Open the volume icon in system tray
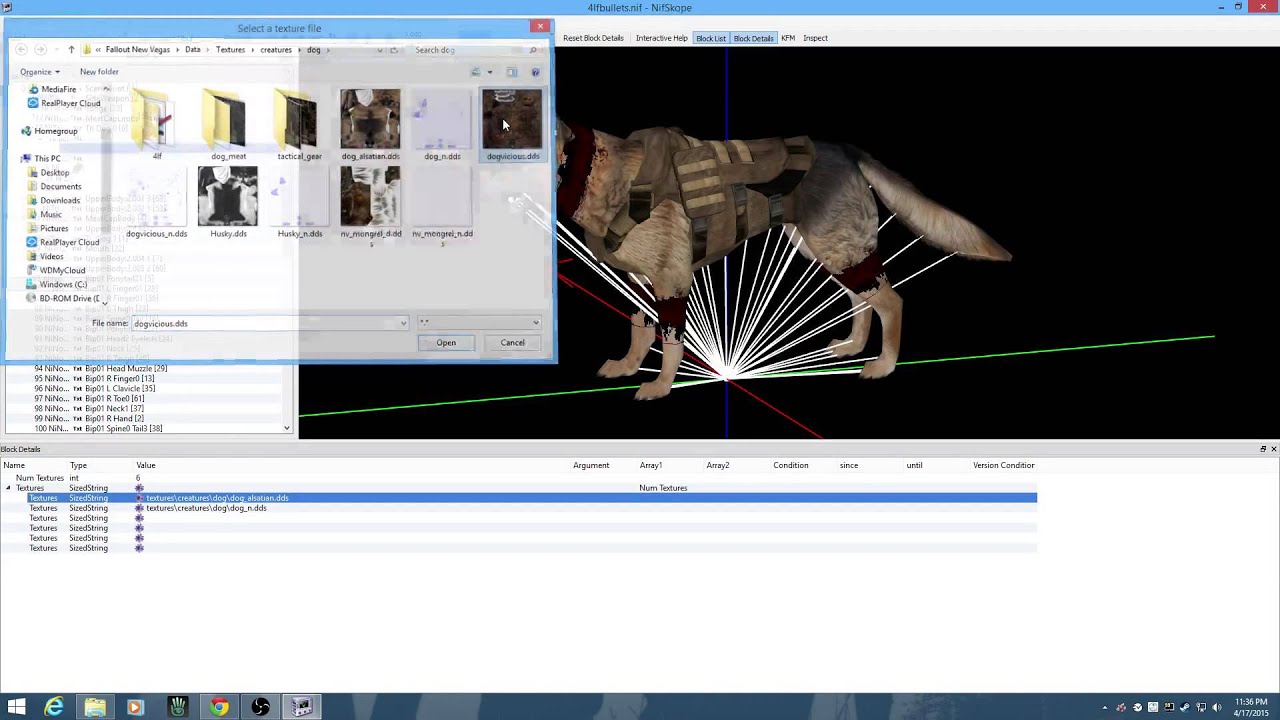 point(1217,708)
